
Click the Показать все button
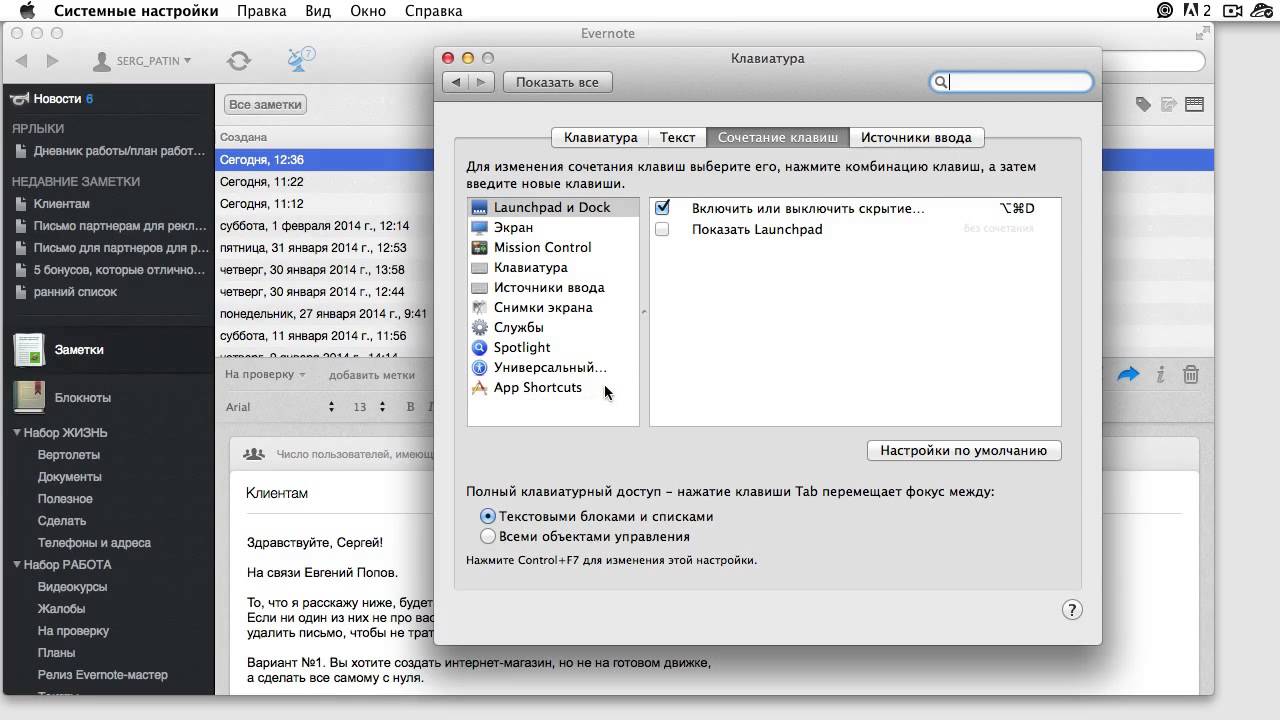click(557, 82)
